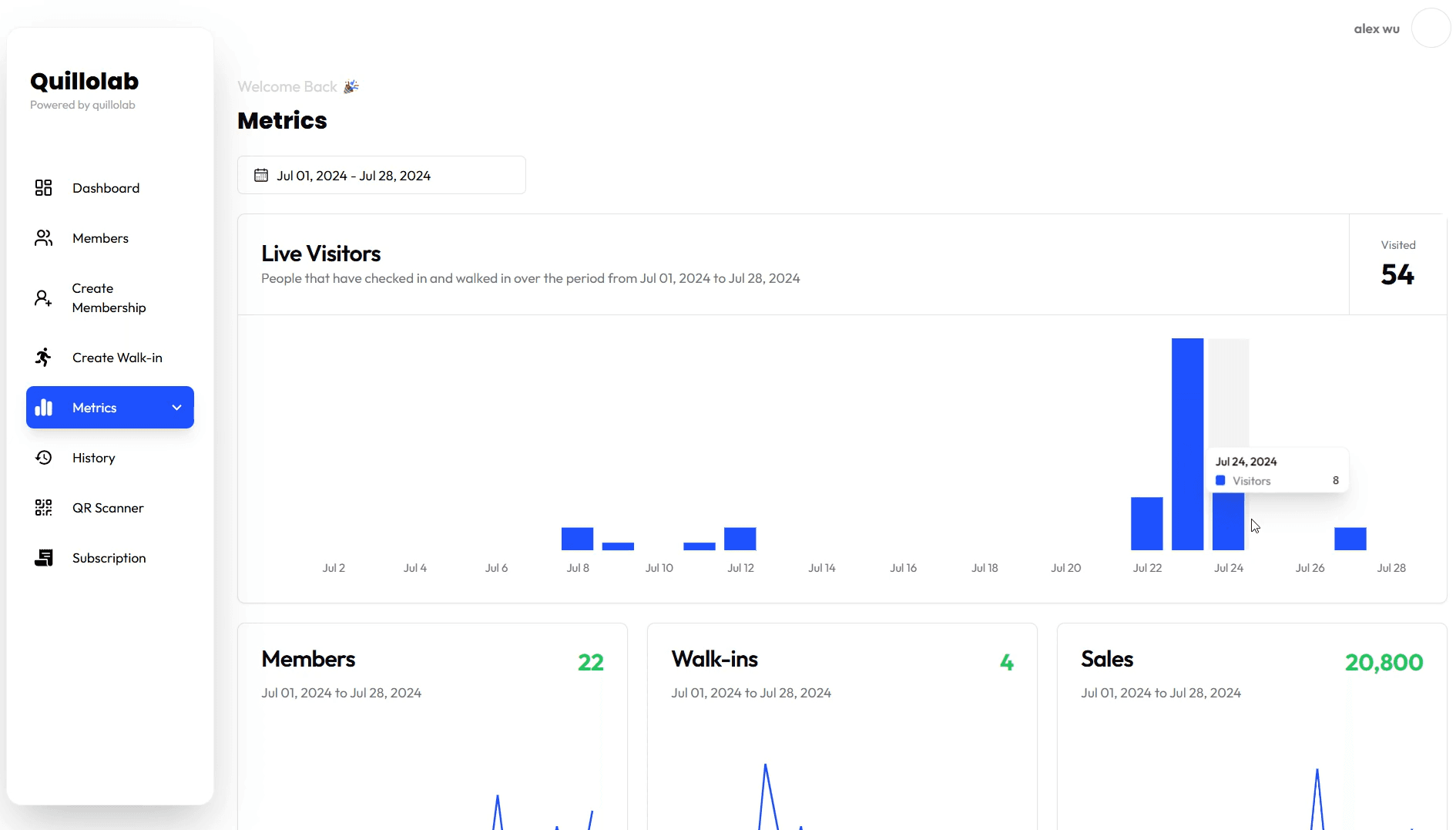
Task: Click the Quillolab logo title
Action: (x=84, y=82)
